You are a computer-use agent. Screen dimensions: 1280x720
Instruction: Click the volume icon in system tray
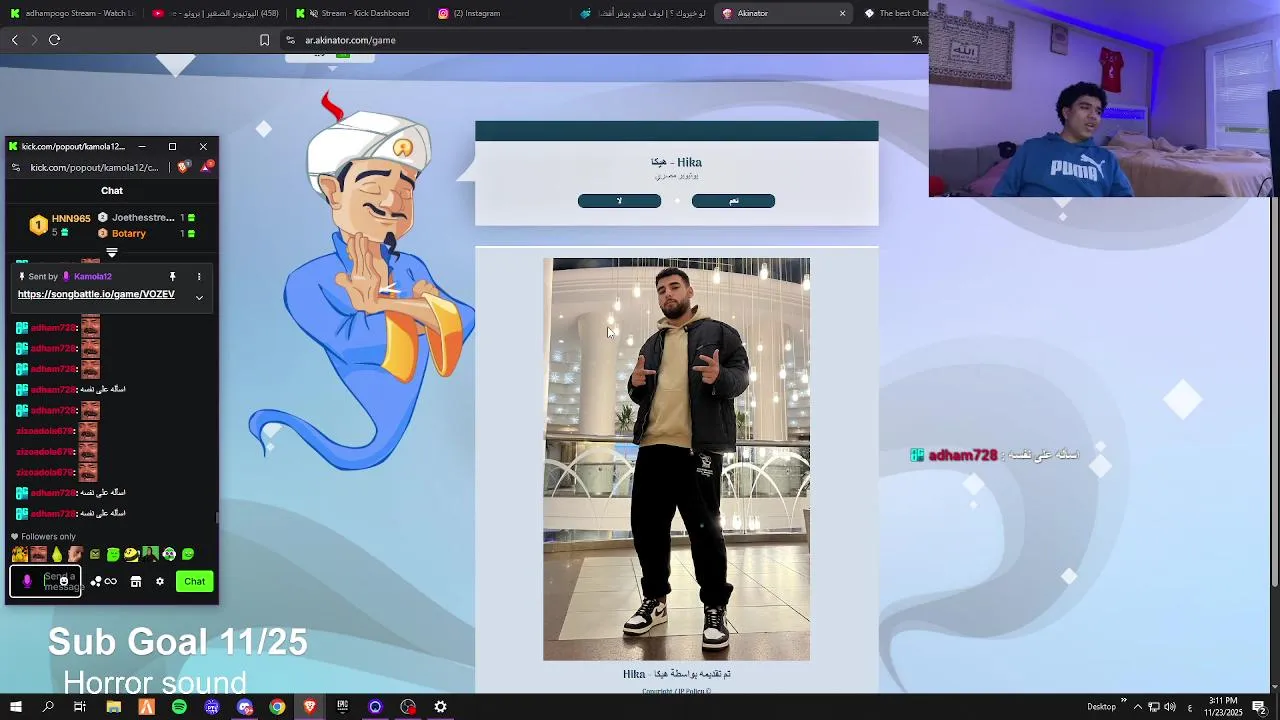[1170, 707]
